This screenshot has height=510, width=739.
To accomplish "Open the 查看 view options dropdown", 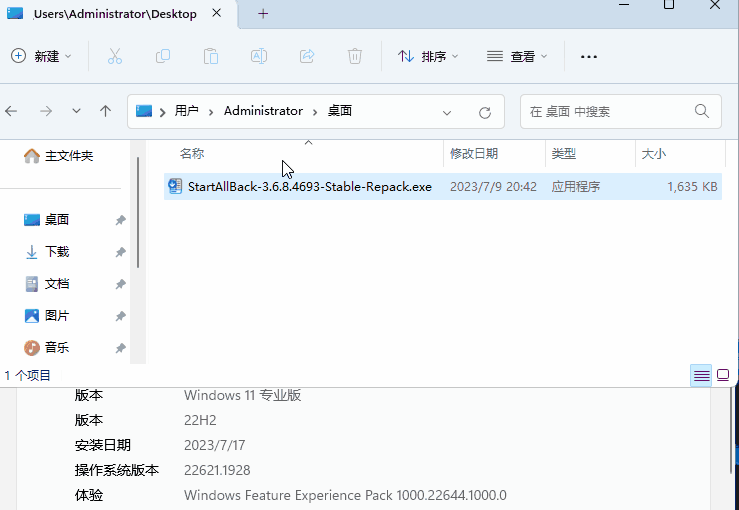I will (516, 56).
